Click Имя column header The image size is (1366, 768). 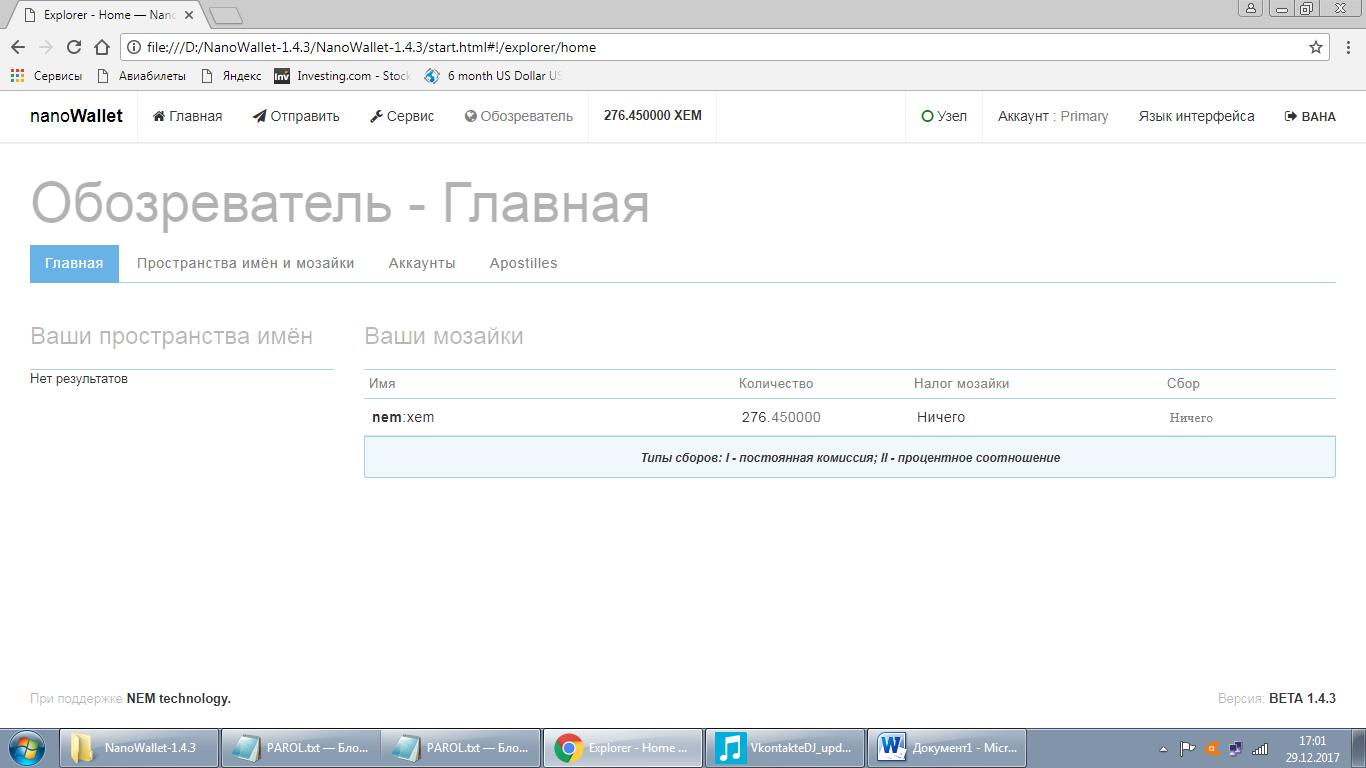[x=382, y=384]
